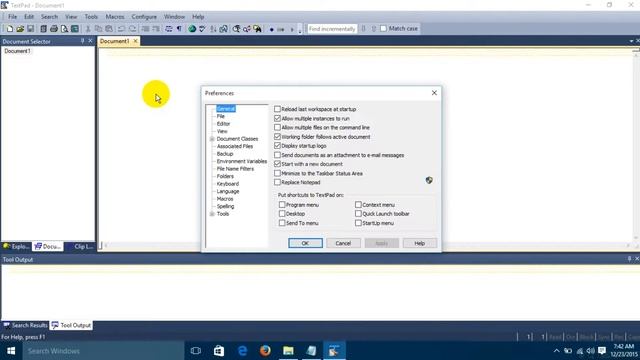Click the Open file toolbar icon
The height and width of the screenshot is (360, 640).
[x=20, y=29]
